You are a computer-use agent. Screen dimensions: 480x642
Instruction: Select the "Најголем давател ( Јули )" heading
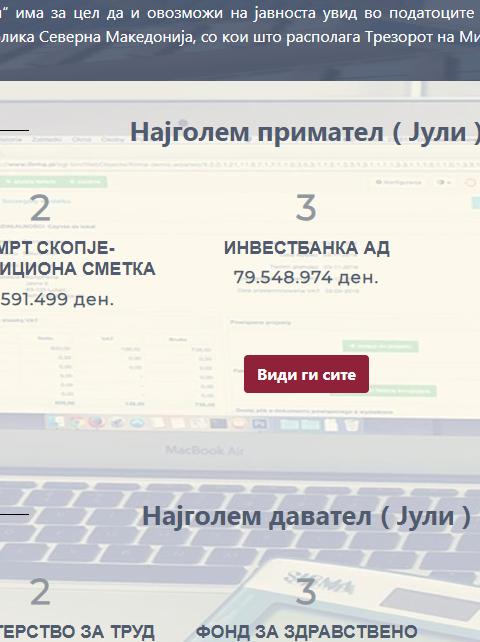point(306,516)
